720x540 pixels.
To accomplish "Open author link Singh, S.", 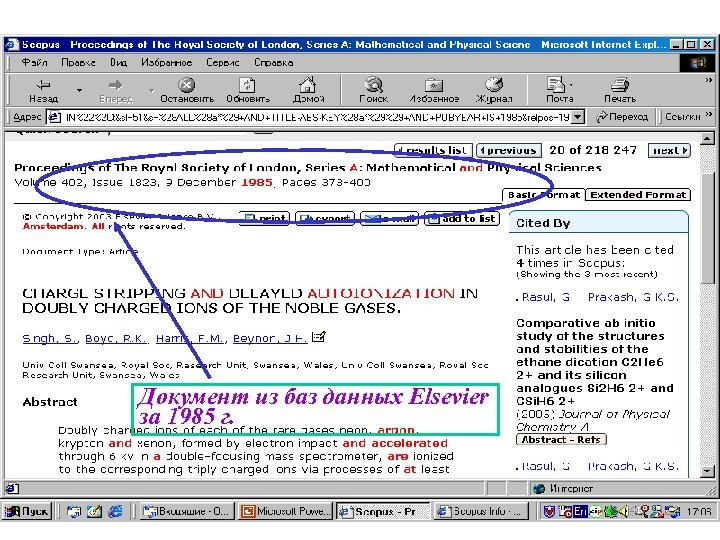I will tap(50, 338).
